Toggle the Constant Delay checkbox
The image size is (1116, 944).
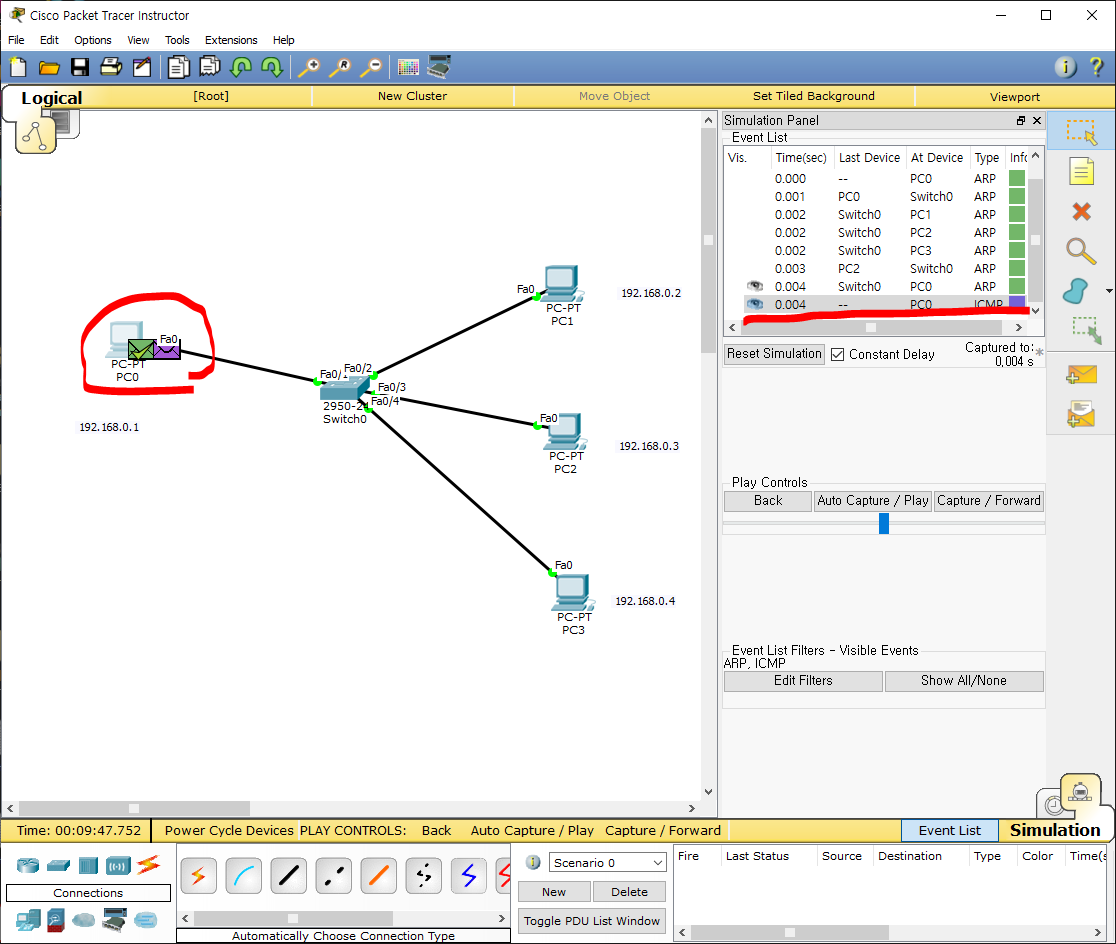click(x=838, y=355)
